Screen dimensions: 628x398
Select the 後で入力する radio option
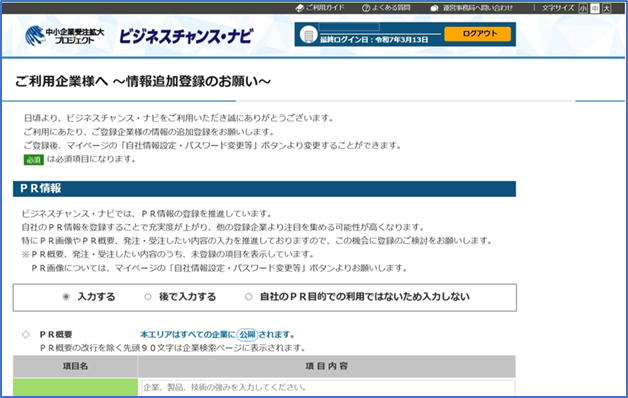point(148,297)
